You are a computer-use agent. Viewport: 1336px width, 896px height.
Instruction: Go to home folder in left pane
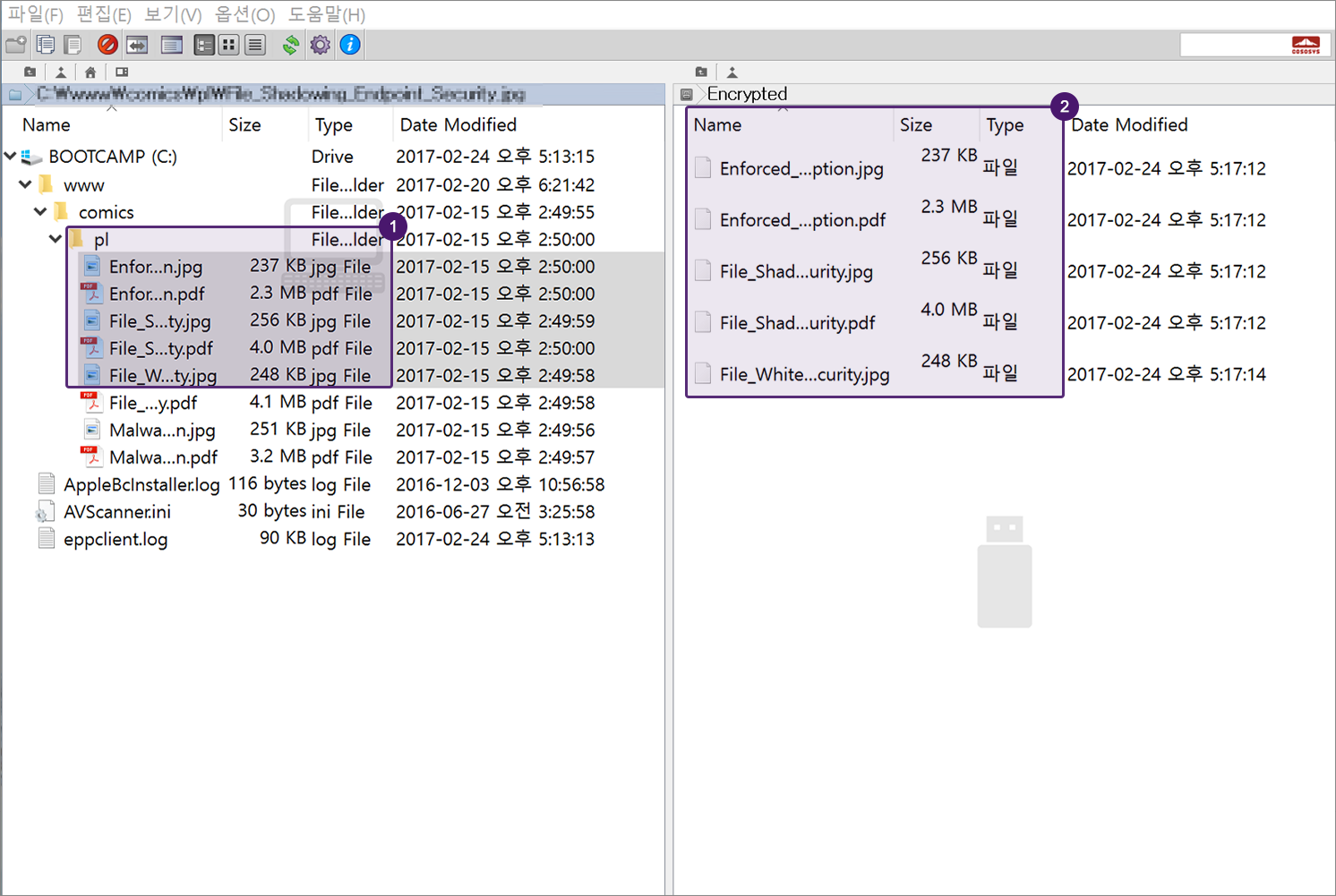90,72
